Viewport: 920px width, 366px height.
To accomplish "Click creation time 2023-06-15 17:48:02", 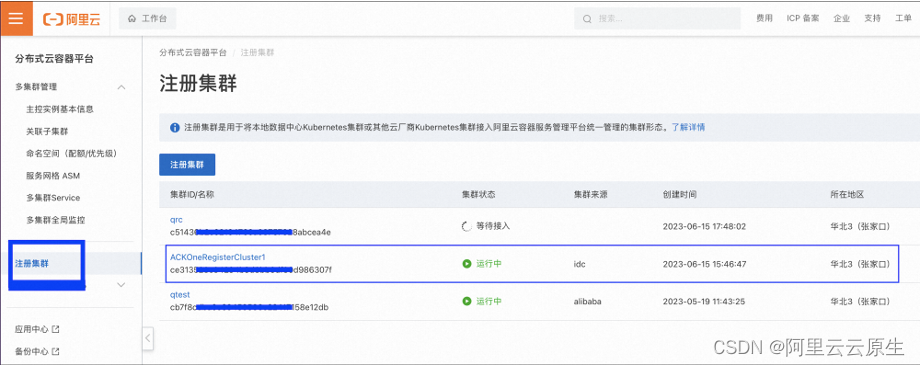I will tap(704, 226).
